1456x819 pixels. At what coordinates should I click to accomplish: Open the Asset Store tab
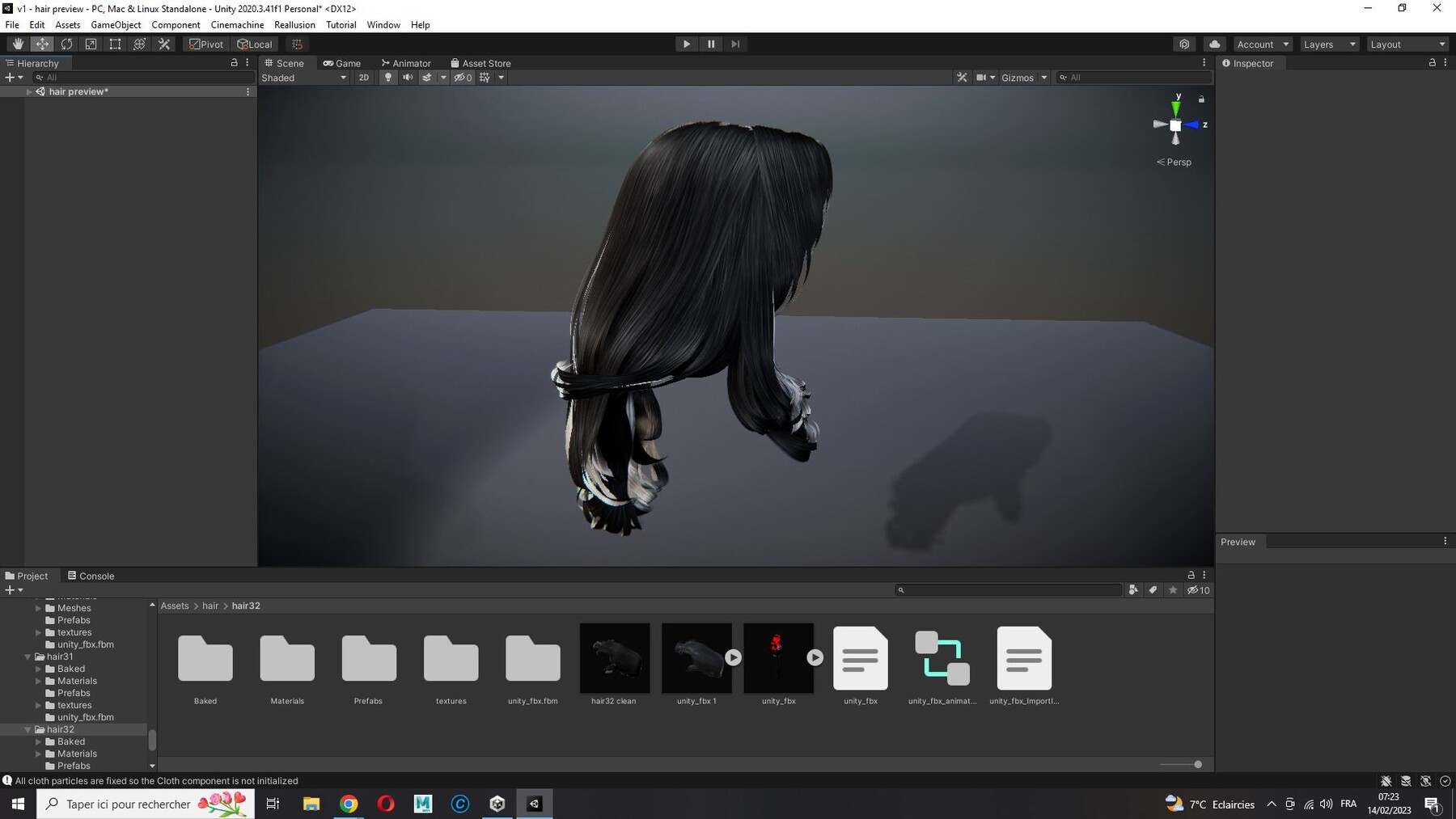point(480,63)
